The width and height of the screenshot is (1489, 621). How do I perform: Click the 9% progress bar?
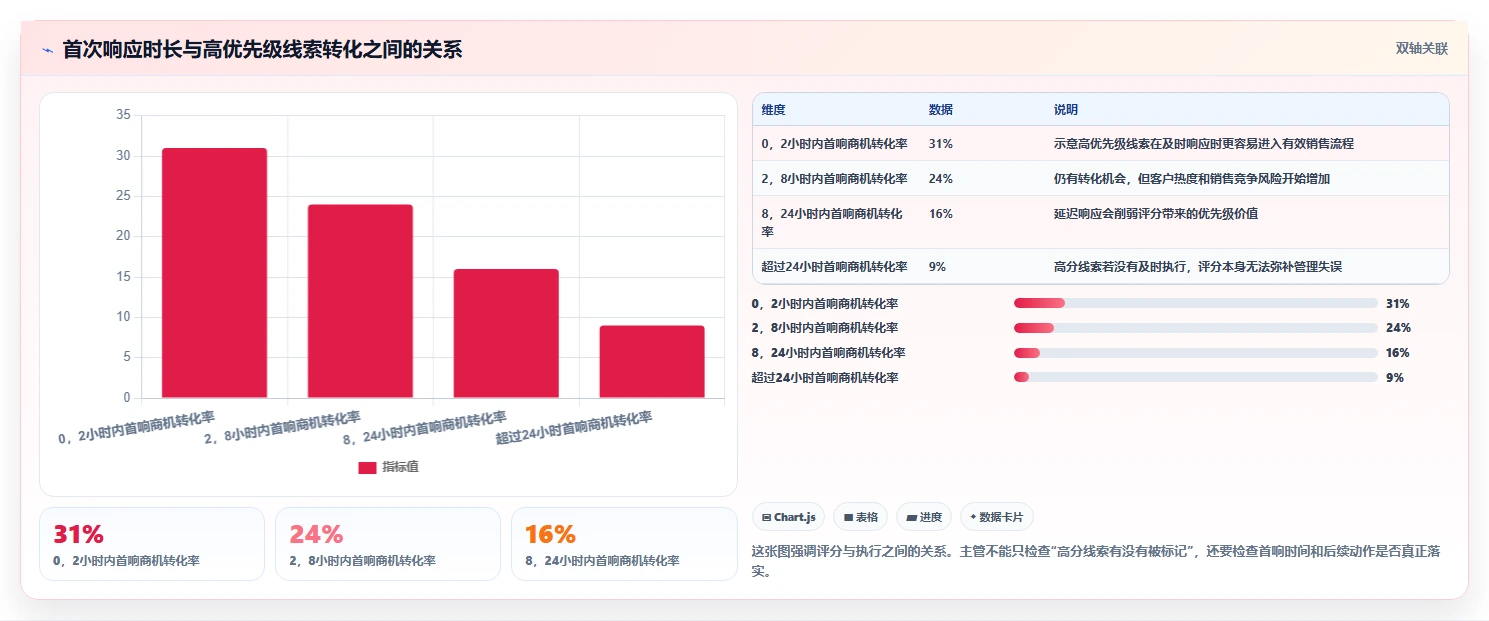pos(1196,377)
